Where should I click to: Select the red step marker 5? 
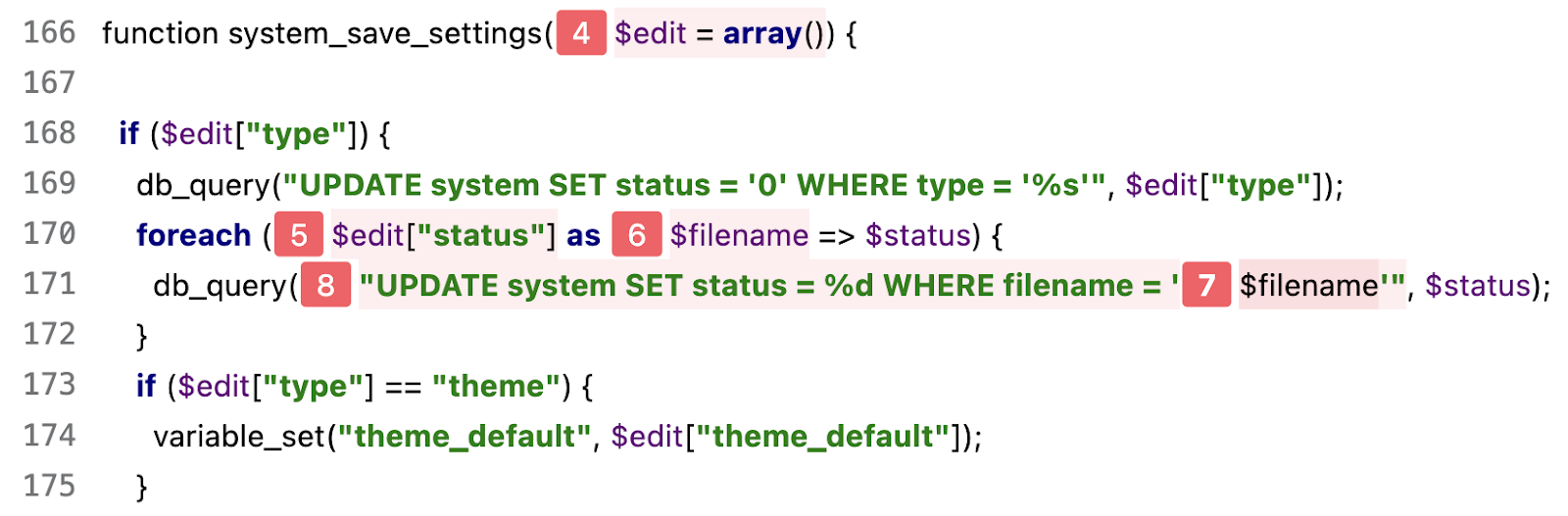tap(299, 235)
